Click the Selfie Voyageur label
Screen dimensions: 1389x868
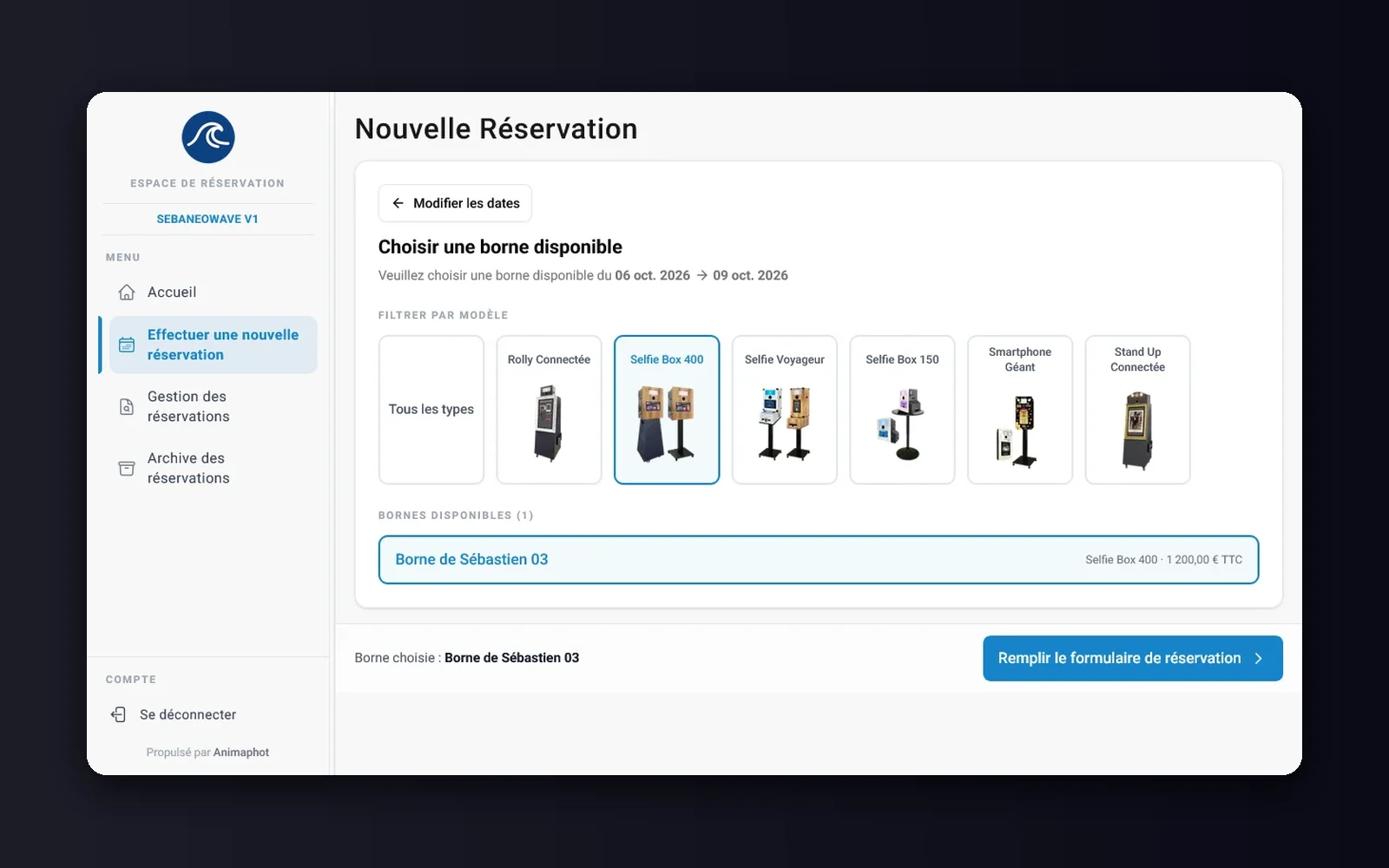click(785, 359)
